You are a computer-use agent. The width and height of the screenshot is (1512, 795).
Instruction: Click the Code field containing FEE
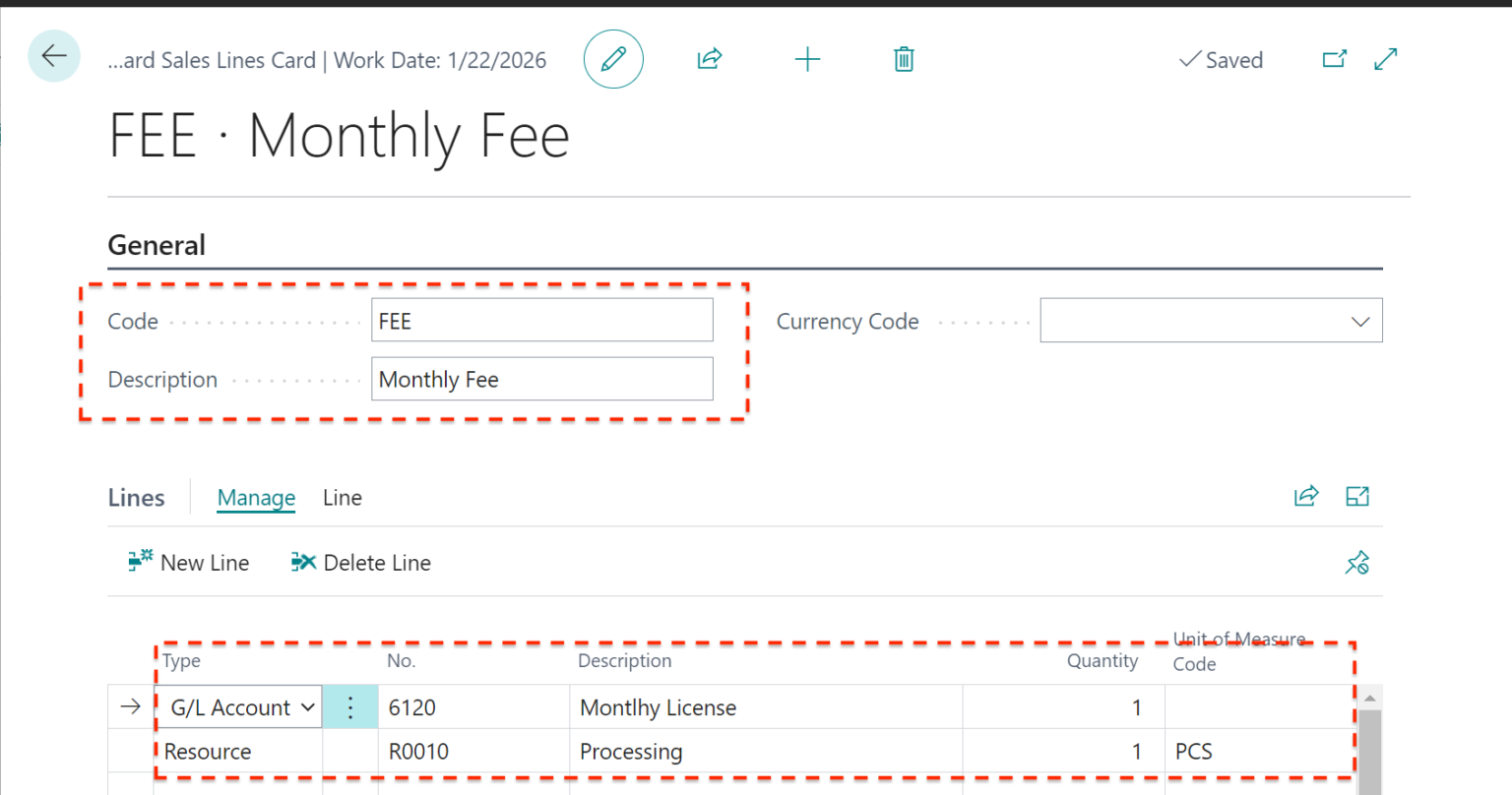(541, 320)
